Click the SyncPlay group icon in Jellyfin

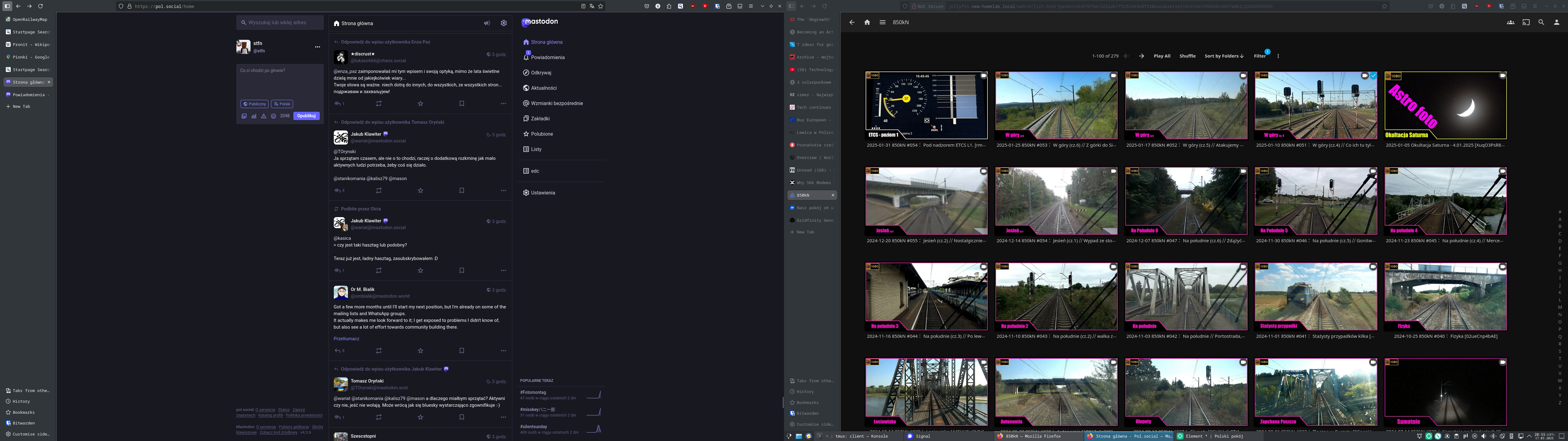1510,23
